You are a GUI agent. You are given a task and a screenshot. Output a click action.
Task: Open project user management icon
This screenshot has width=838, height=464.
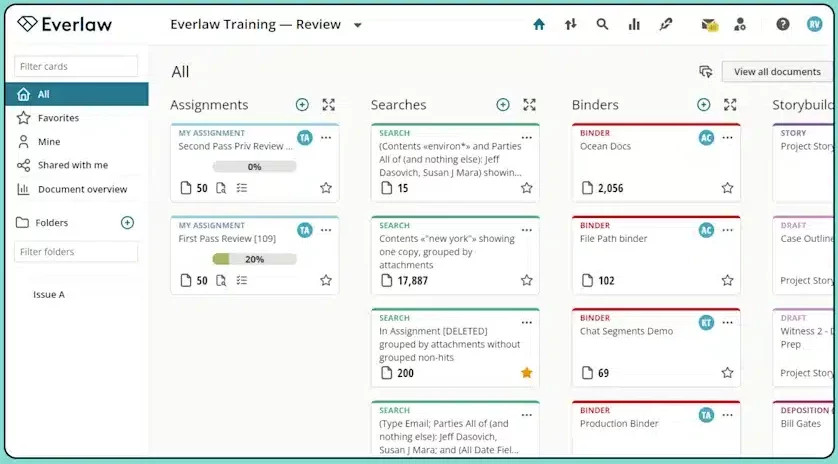[x=740, y=25]
